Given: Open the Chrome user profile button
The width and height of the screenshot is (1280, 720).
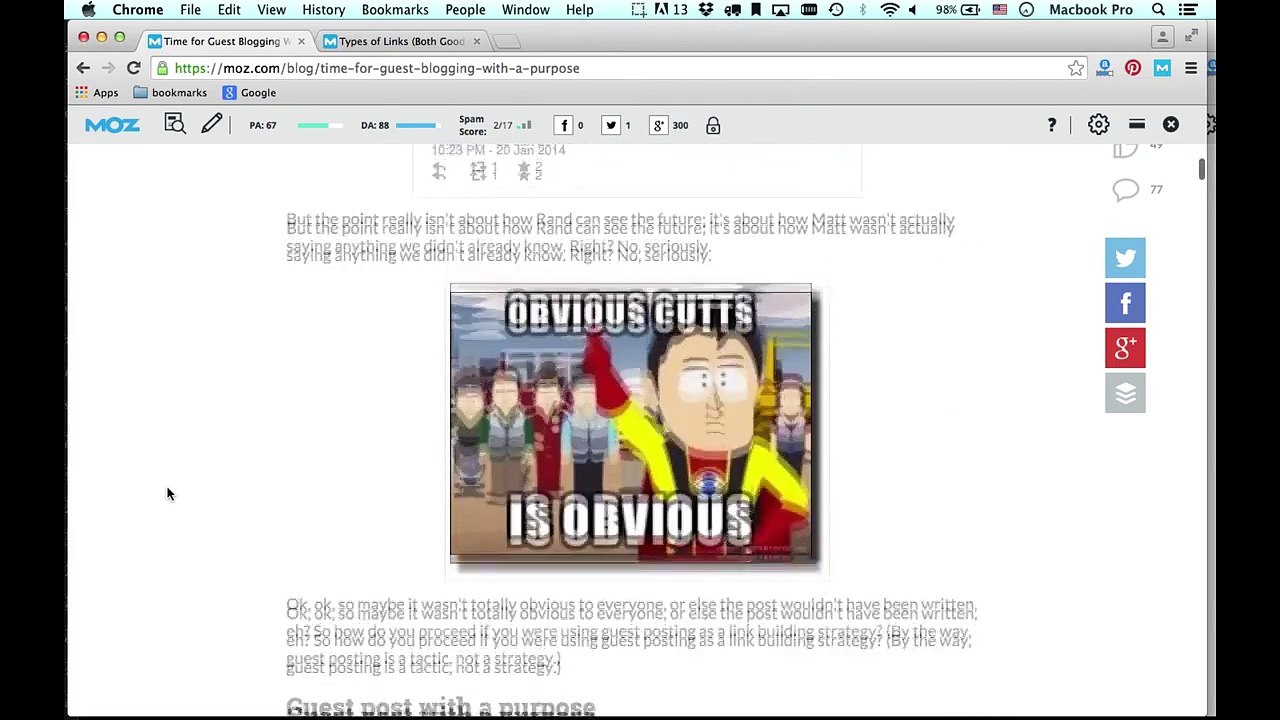Looking at the screenshot, I should pos(1162,37).
